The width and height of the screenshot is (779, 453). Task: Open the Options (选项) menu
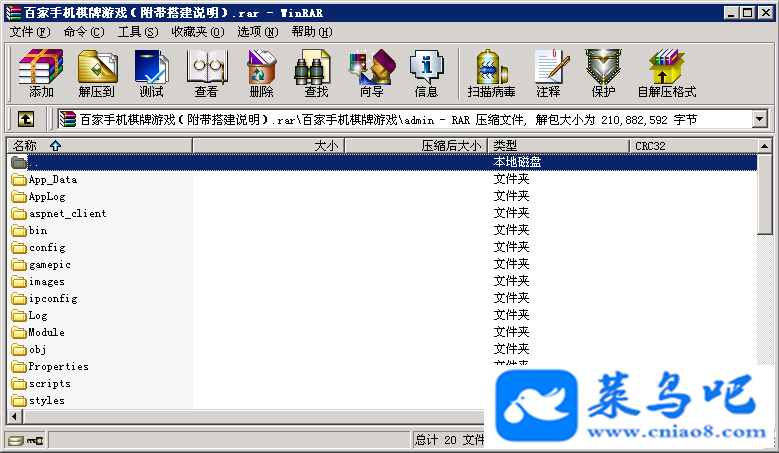[x=257, y=32]
